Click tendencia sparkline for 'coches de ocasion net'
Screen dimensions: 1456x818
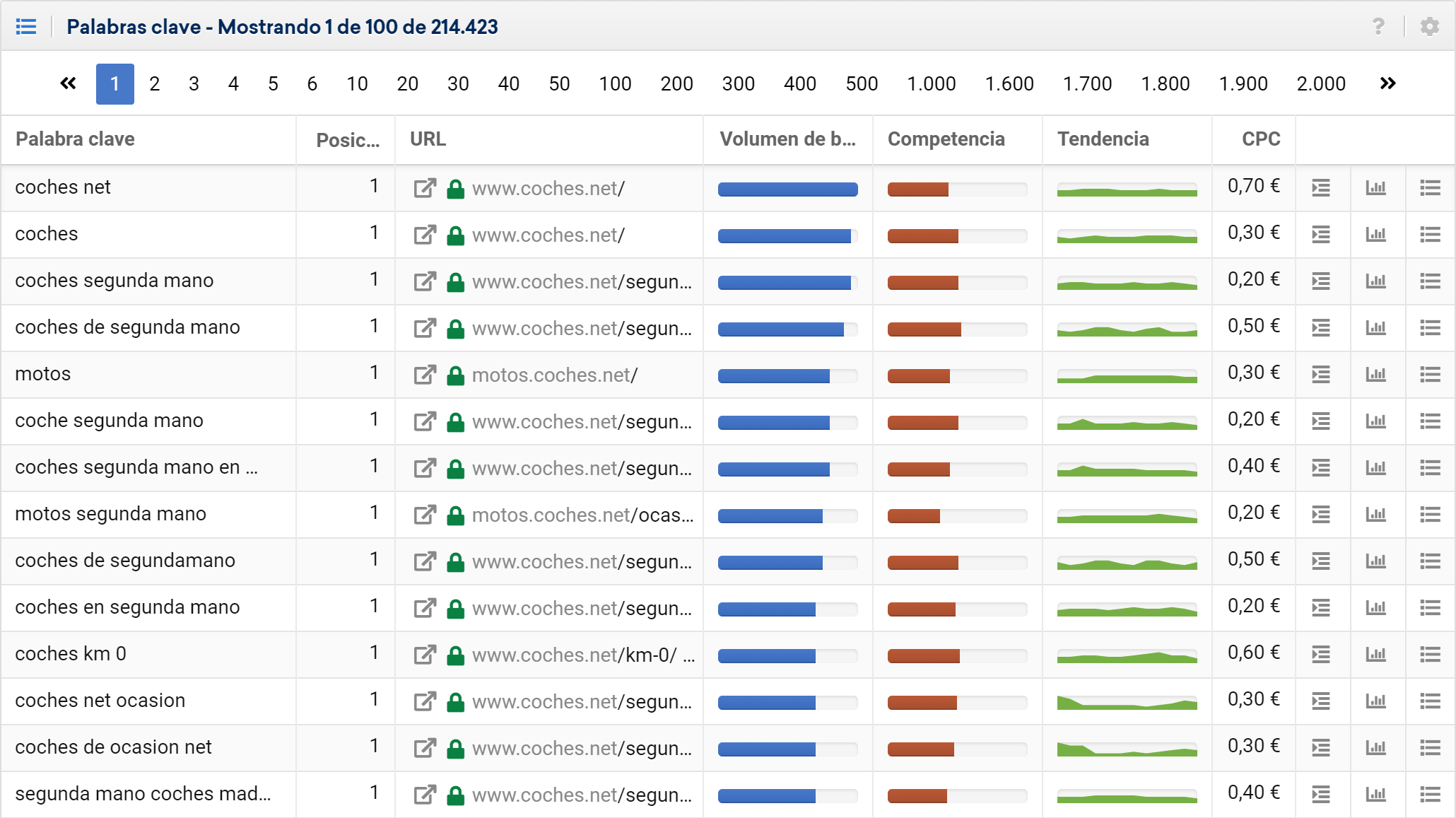tap(1127, 749)
